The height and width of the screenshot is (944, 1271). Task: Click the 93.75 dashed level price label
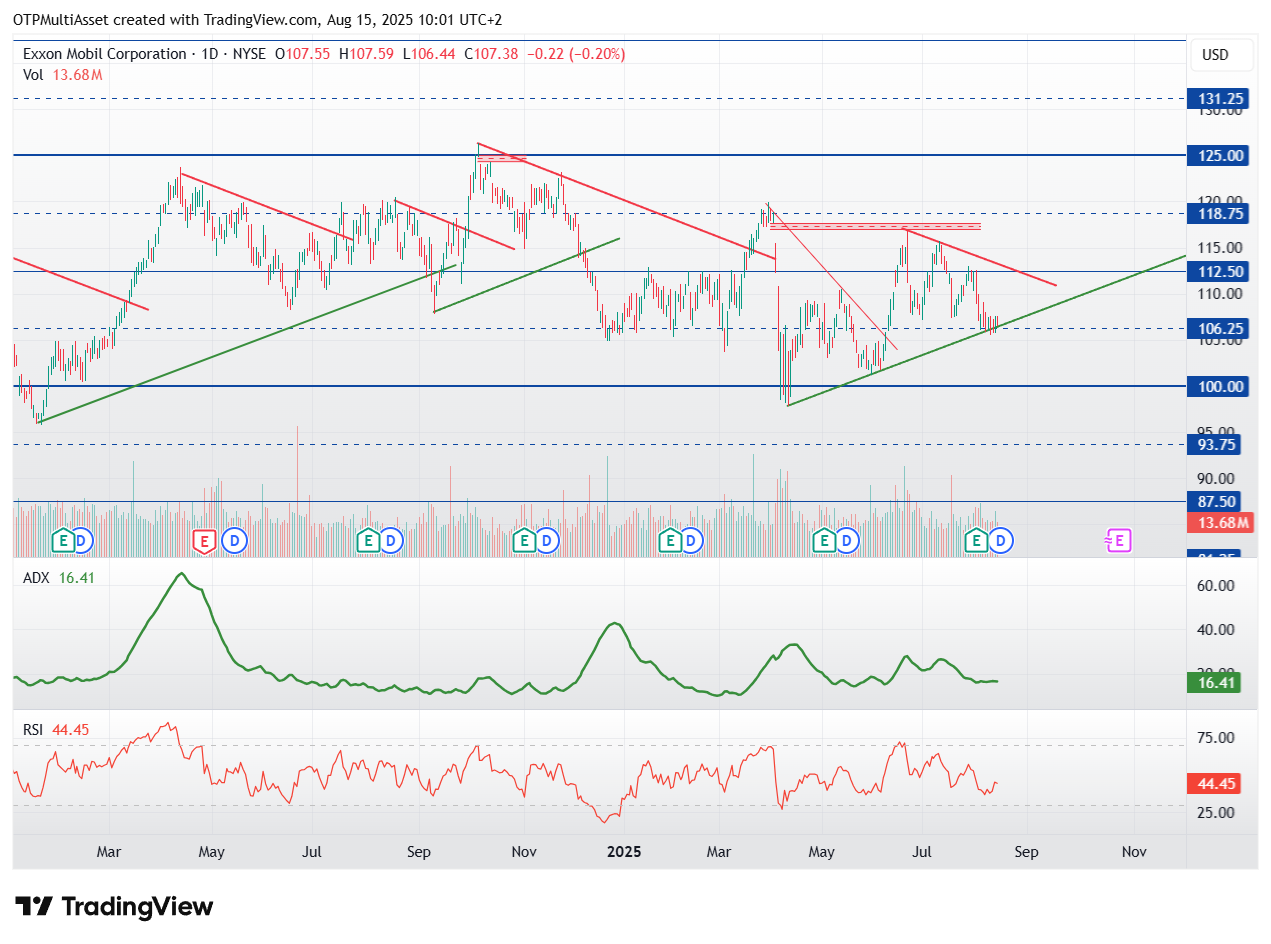pos(1218,444)
